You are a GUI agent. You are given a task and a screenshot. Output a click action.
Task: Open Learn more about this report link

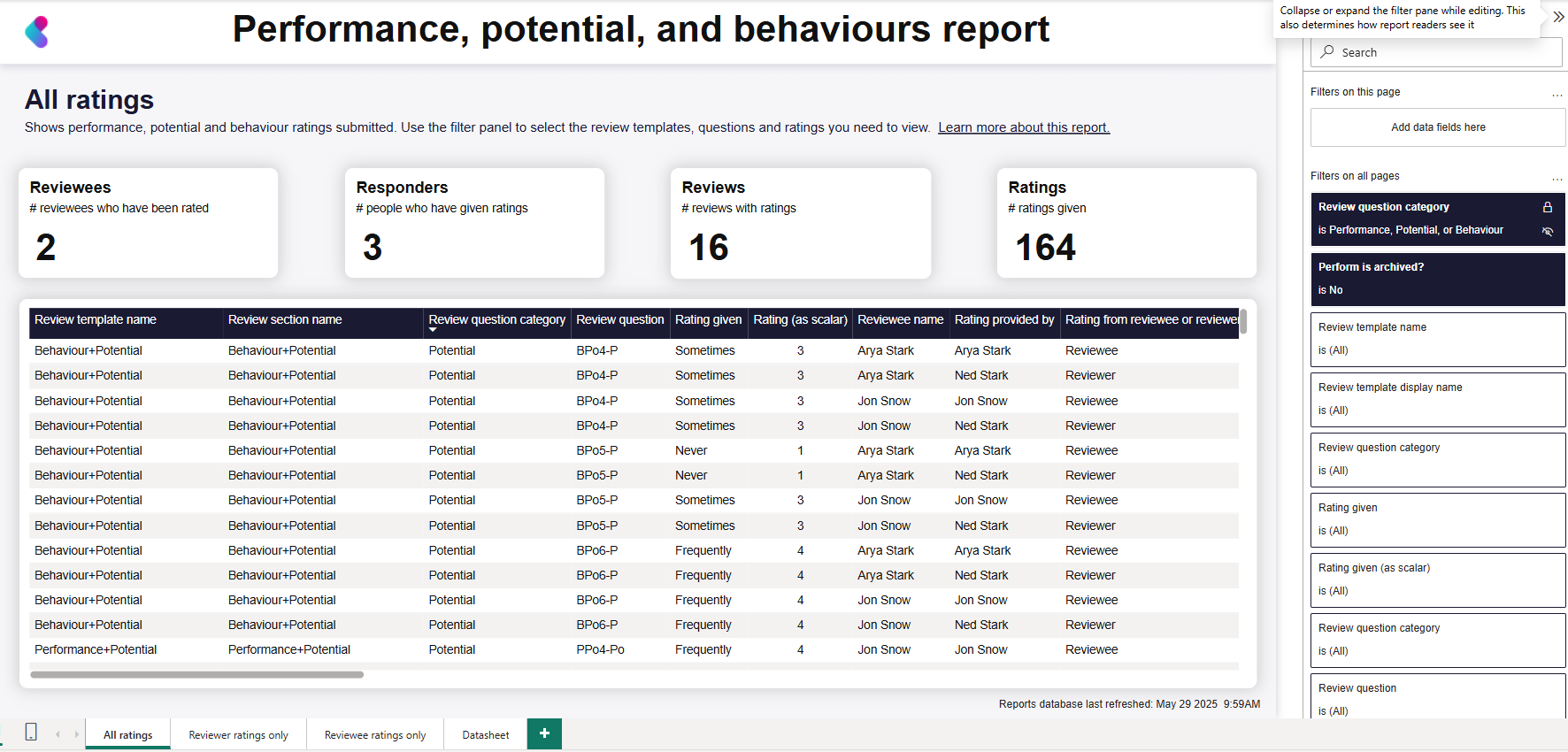1024,127
